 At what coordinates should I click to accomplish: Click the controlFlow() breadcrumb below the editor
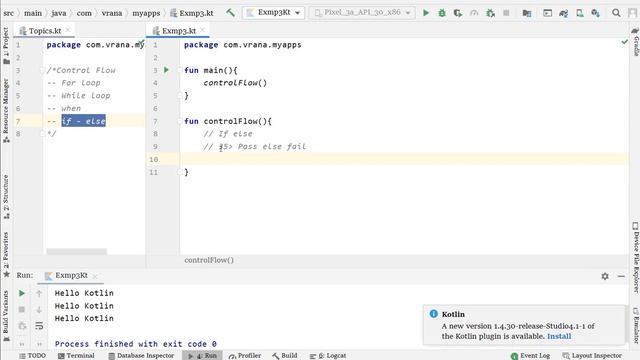pyautogui.click(x=209, y=260)
